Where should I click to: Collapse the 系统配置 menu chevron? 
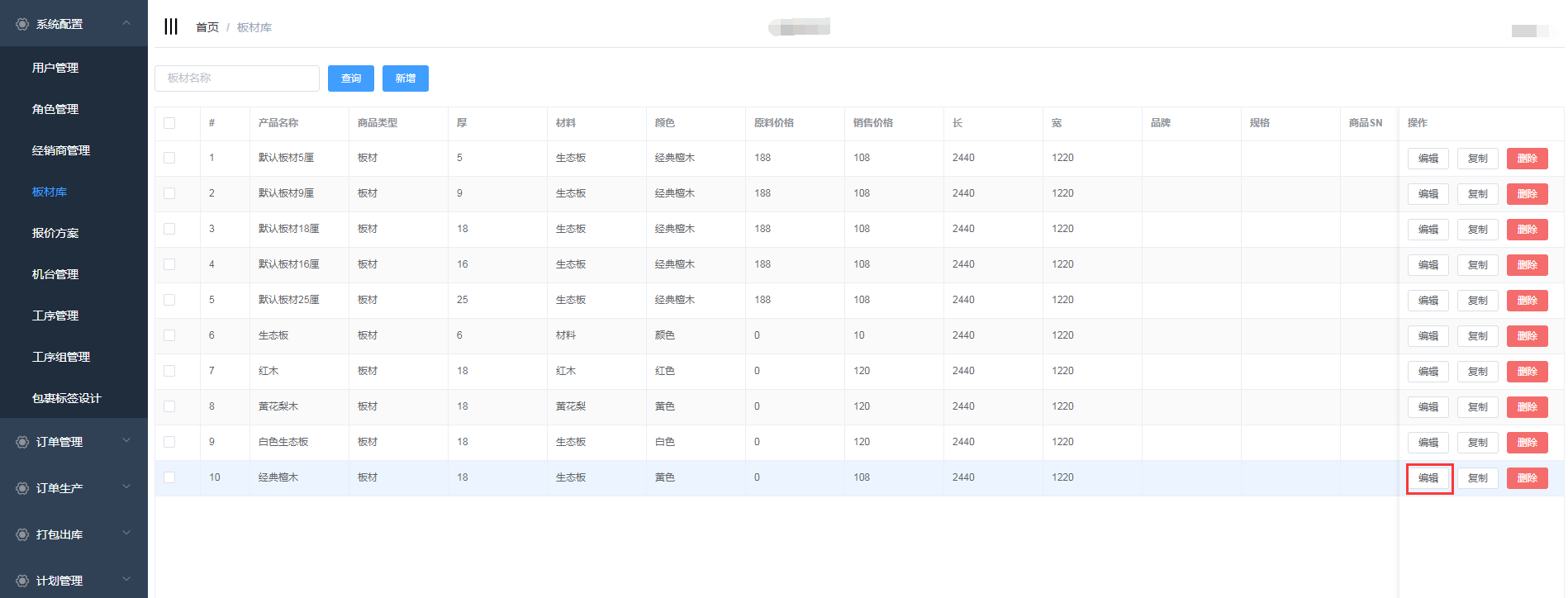coord(126,24)
